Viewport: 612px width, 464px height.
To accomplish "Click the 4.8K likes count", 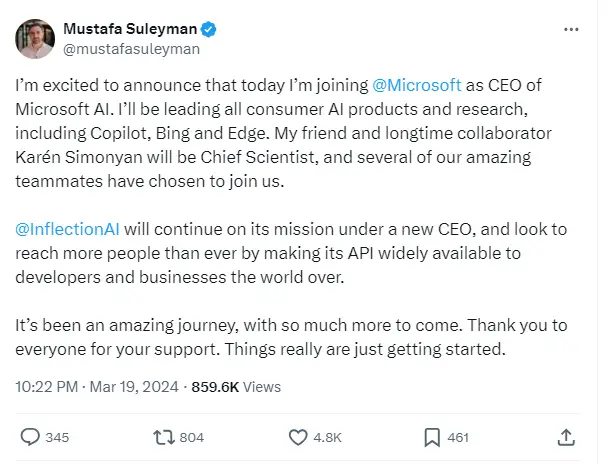I will pos(328,437).
